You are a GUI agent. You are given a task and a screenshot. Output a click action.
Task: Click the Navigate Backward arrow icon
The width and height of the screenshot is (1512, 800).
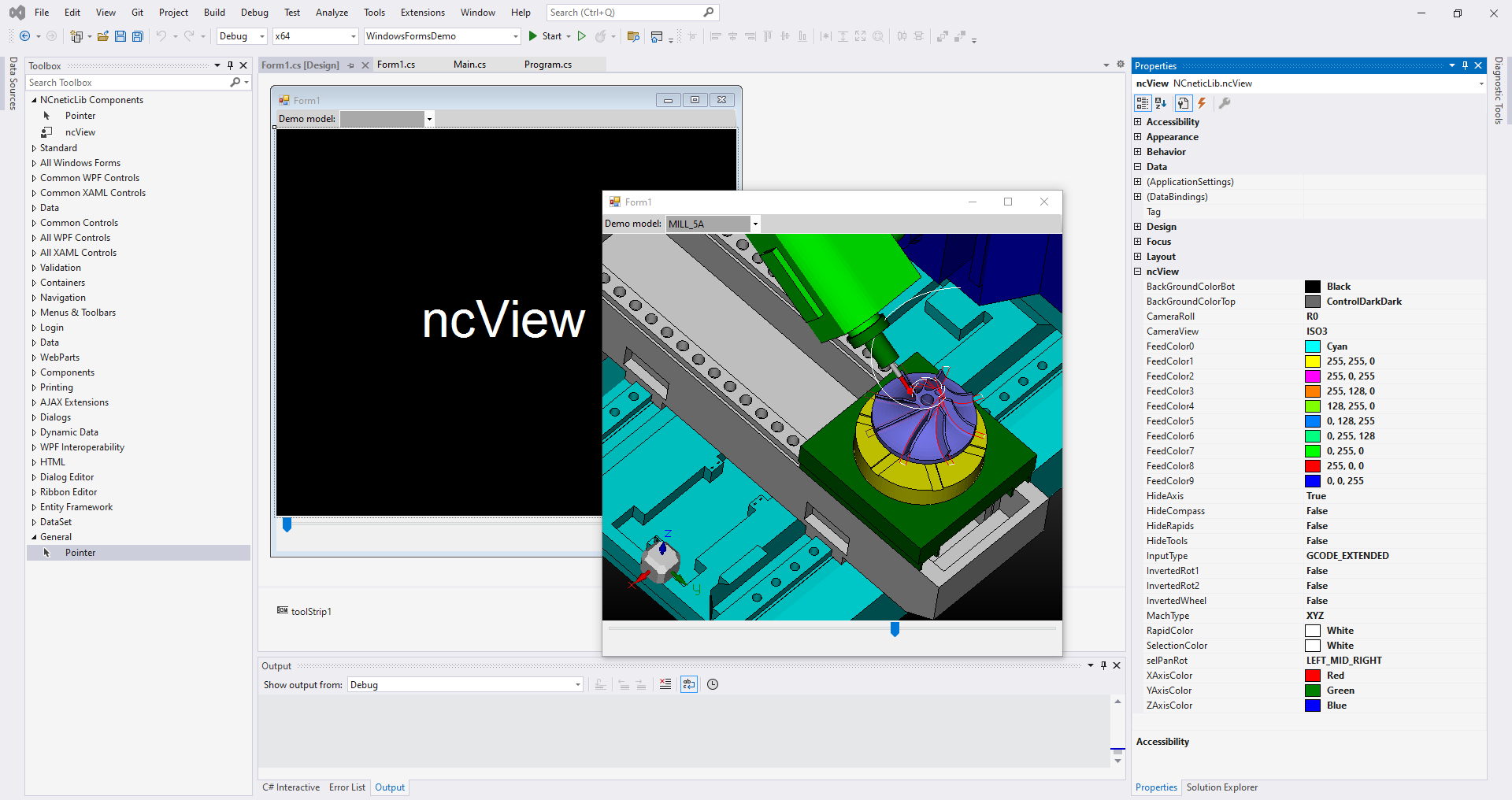coord(25,36)
